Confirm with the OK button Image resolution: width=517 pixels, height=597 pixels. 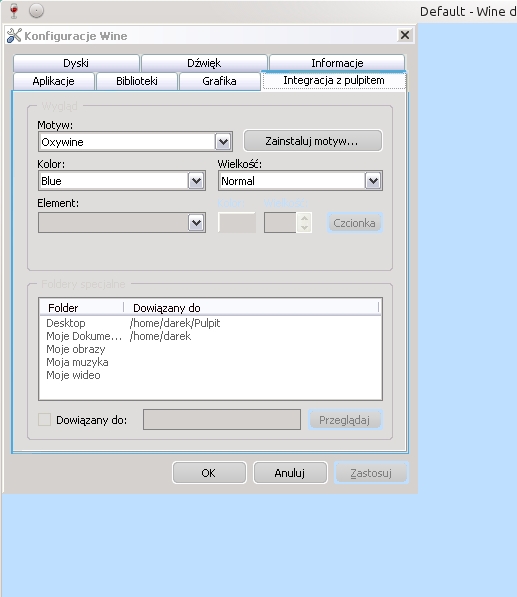pos(209,473)
